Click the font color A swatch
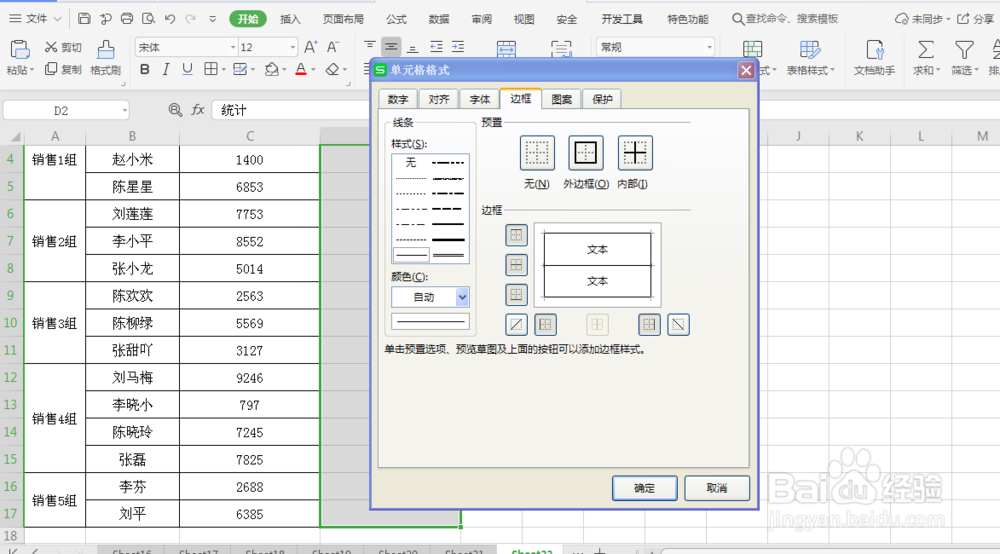 tap(300, 69)
